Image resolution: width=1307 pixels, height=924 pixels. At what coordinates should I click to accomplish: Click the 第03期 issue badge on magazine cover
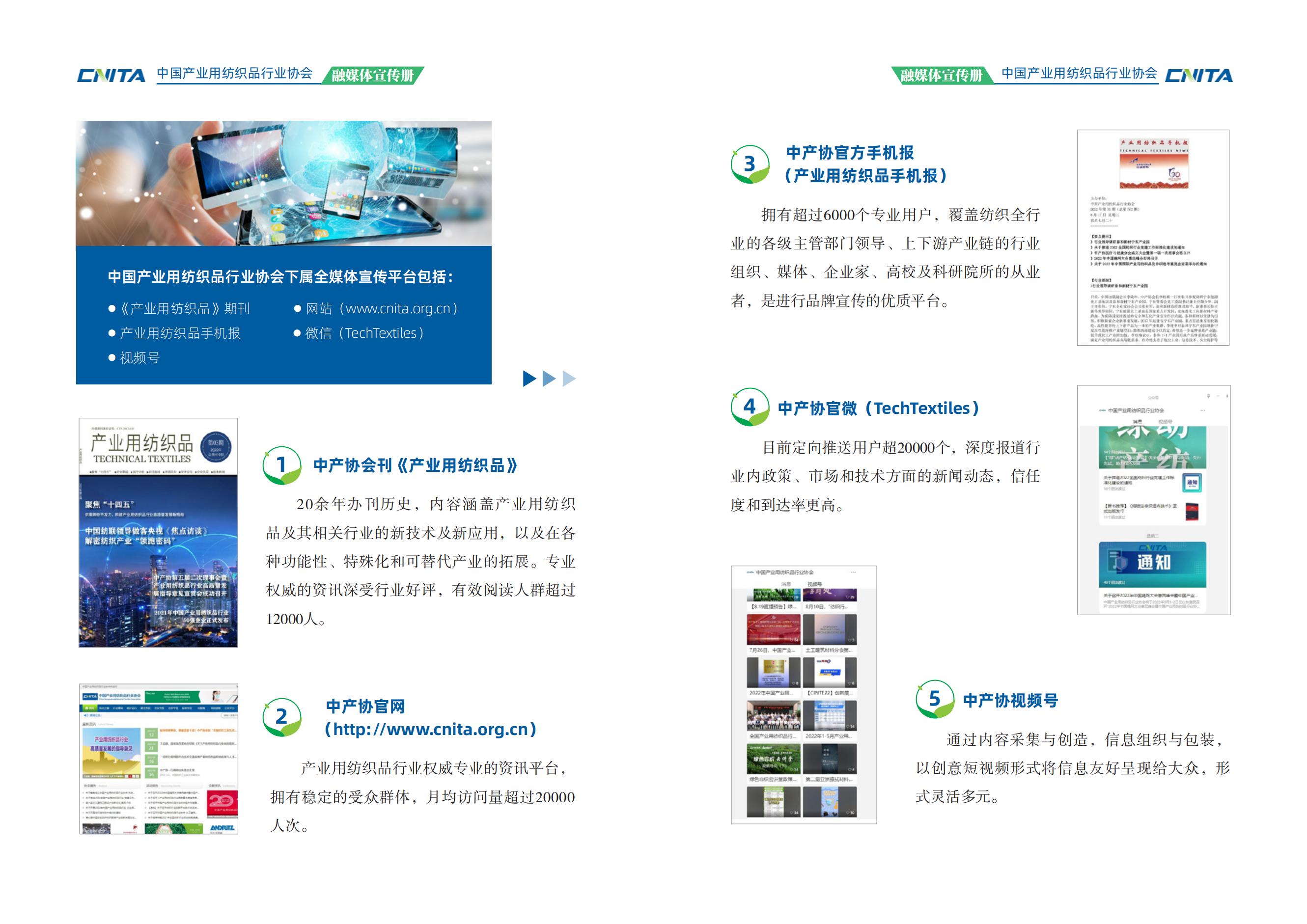[x=216, y=447]
